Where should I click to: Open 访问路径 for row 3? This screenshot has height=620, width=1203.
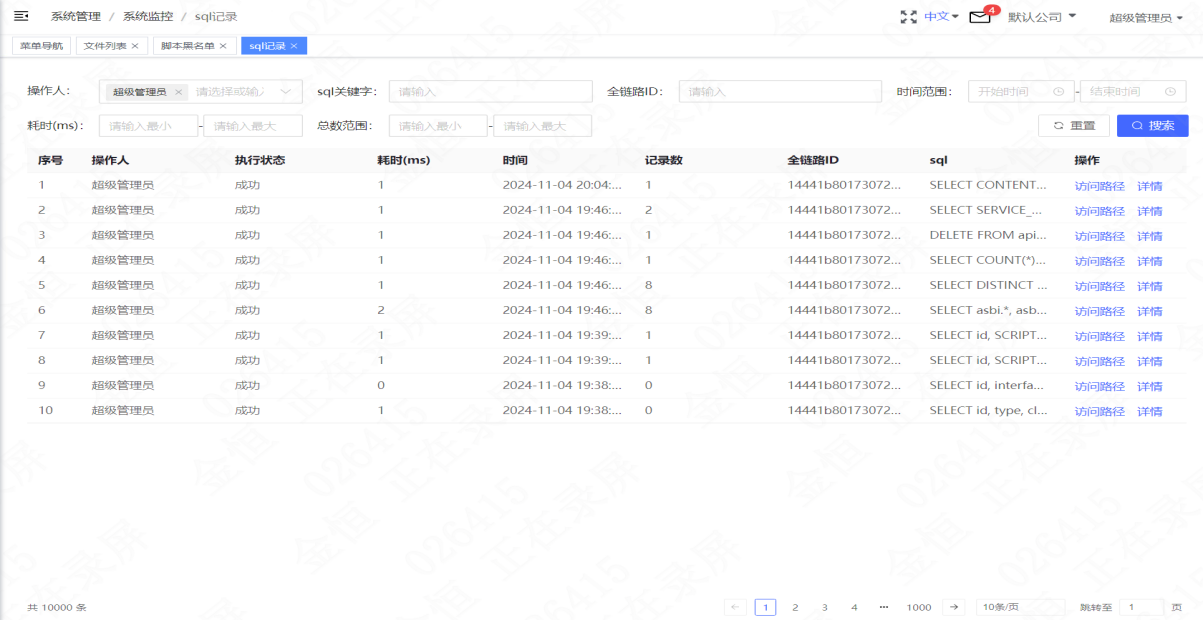1099,236
